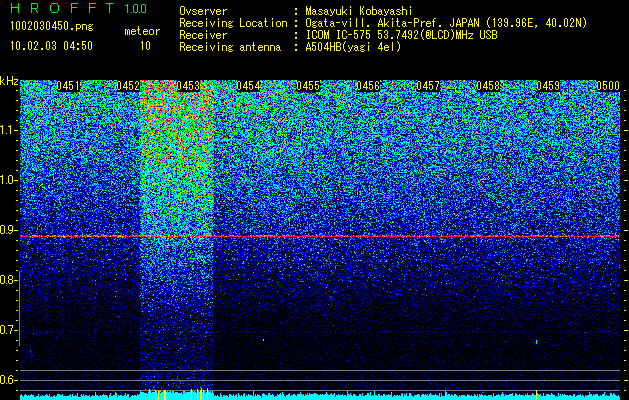Click the 0500 time marker
The width and height of the screenshot is (629, 400).
coord(608,86)
